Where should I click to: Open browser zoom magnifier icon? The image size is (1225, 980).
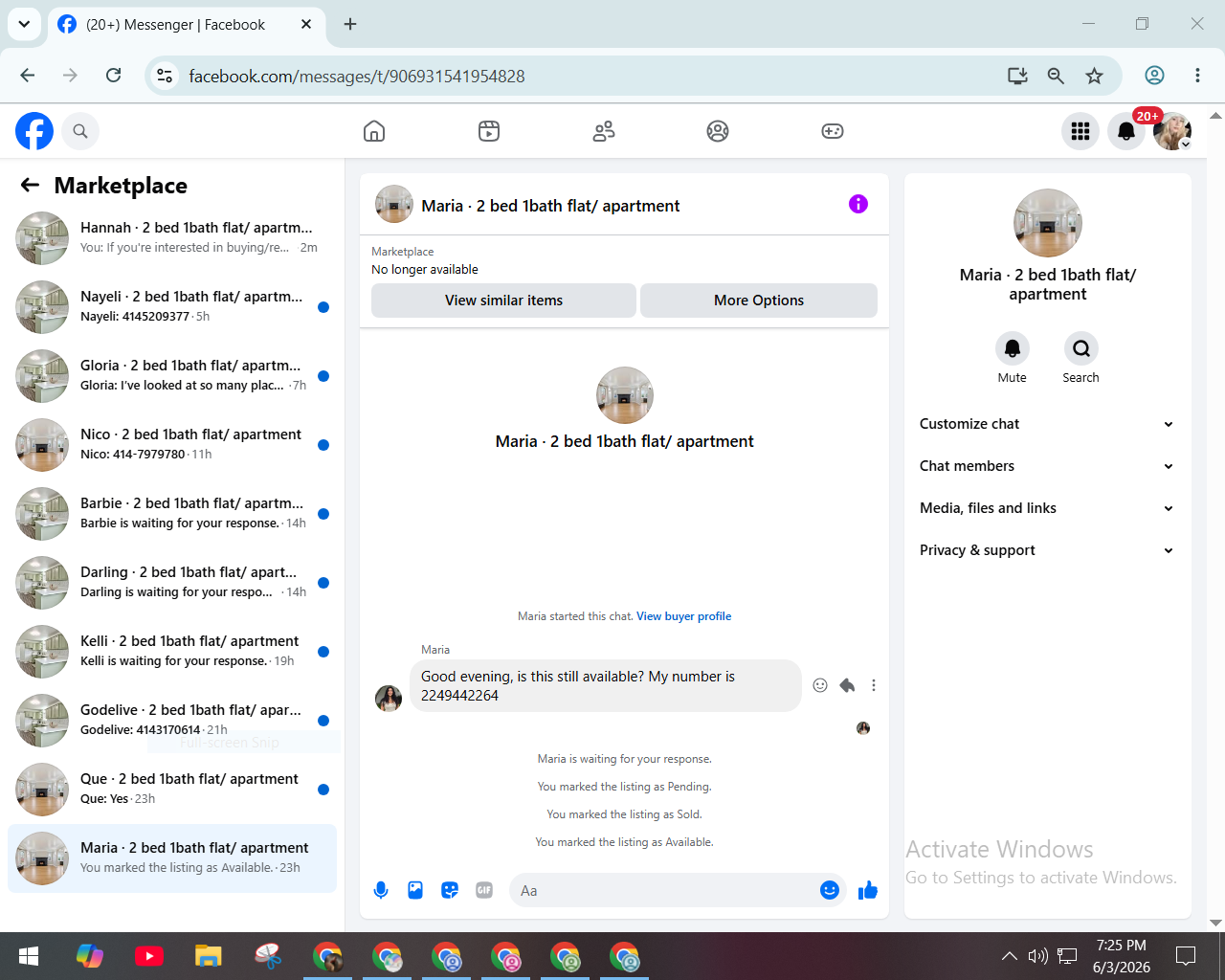pyautogui.click(x=1056, y=76)
